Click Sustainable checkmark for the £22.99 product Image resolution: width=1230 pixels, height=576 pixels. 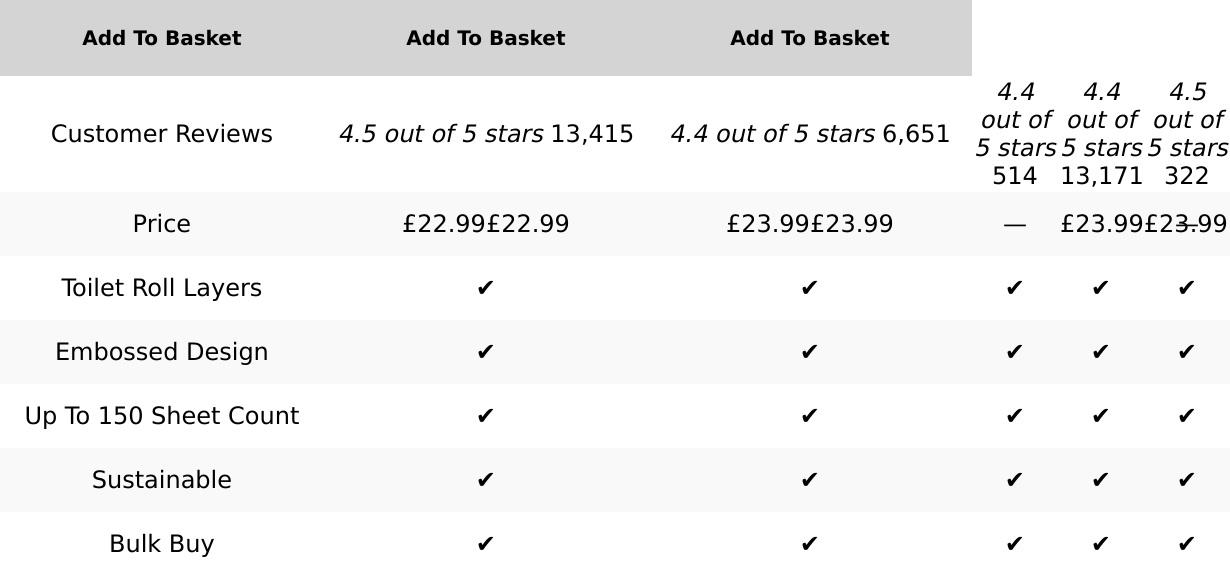point(486,480)
